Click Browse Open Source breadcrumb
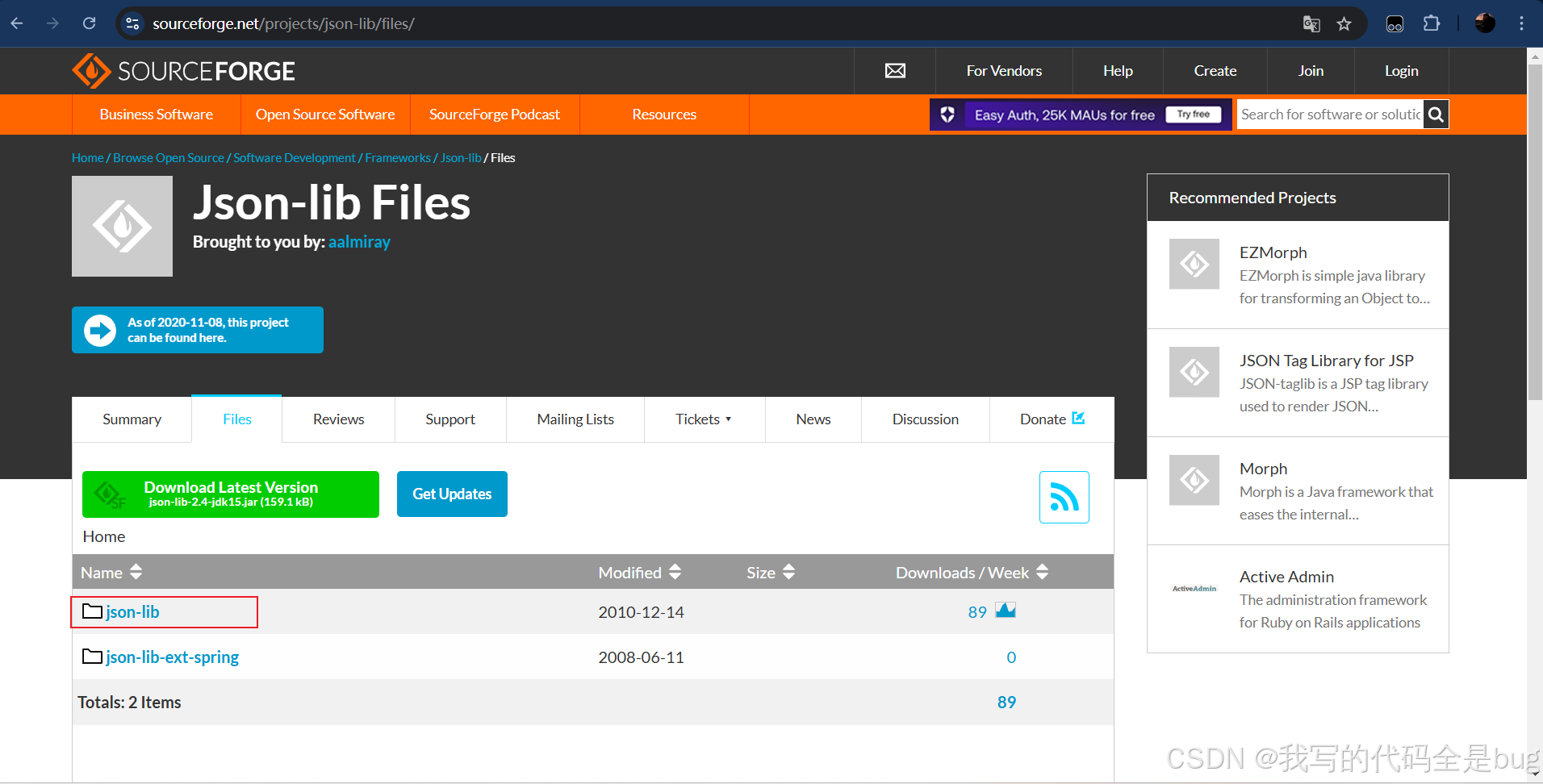 click(169, 158)
